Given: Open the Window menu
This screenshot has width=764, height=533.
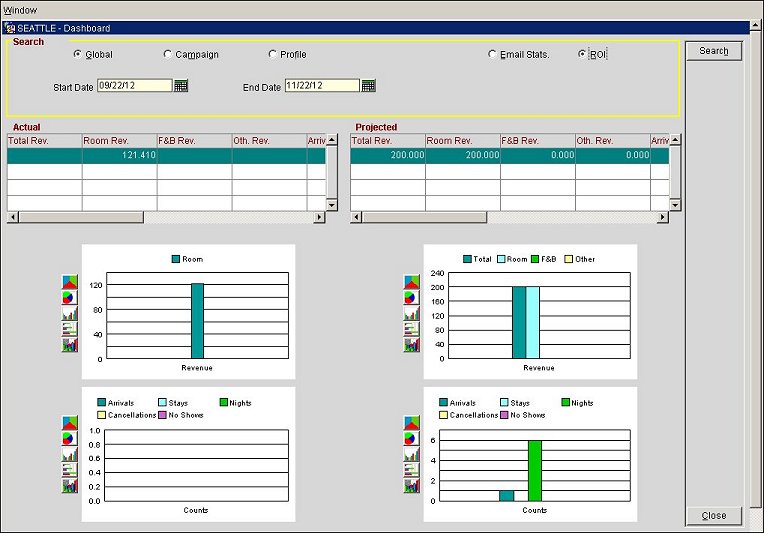Looking at the screenshot, I should pyautogui.click(x=20, y=10).
